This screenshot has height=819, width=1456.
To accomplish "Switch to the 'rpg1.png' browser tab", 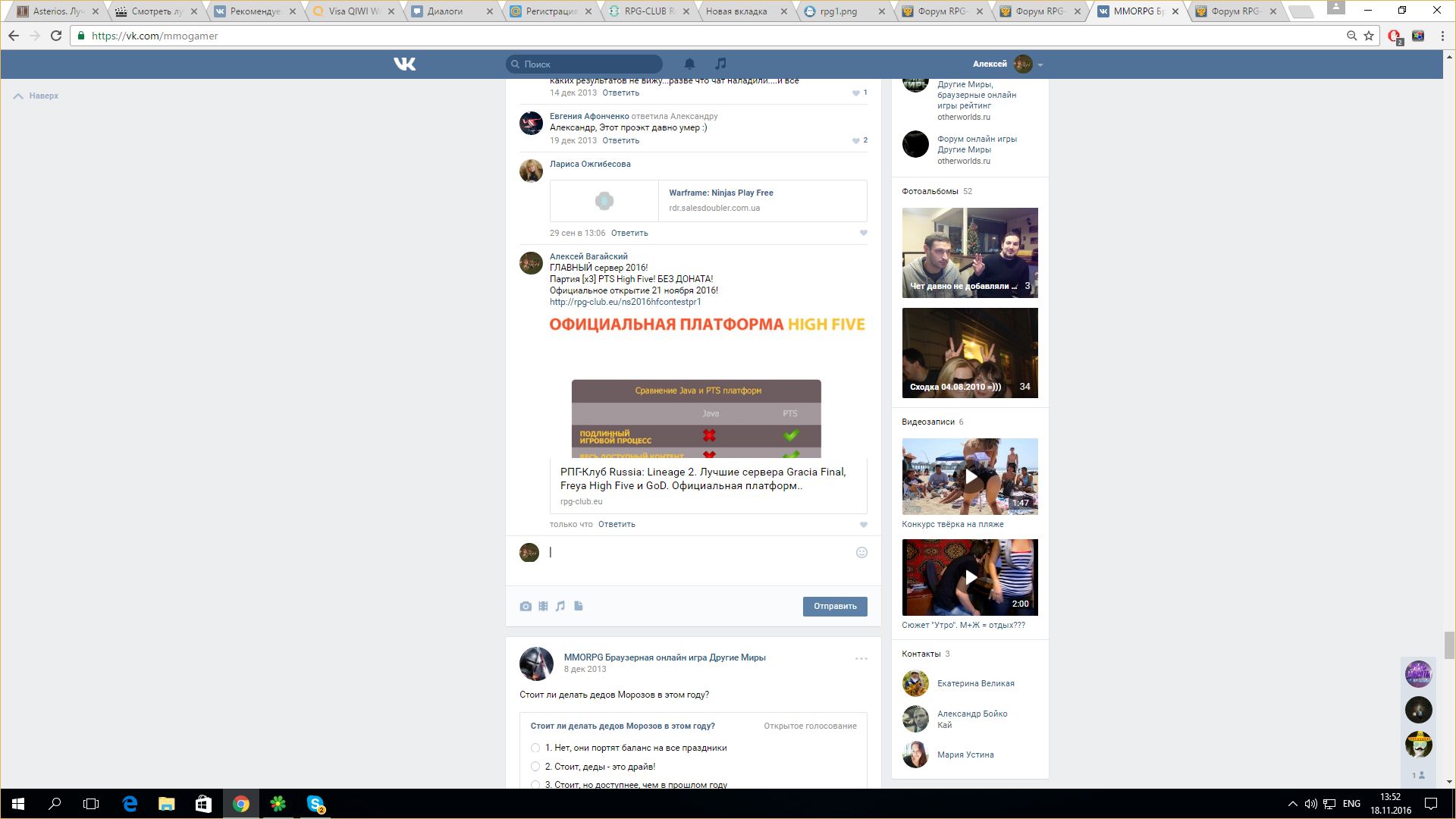I will click(838, 11).
